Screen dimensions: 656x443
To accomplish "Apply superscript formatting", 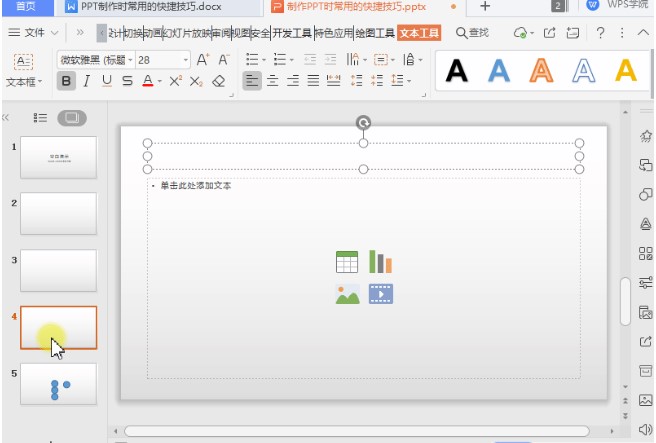I will 175,81.
